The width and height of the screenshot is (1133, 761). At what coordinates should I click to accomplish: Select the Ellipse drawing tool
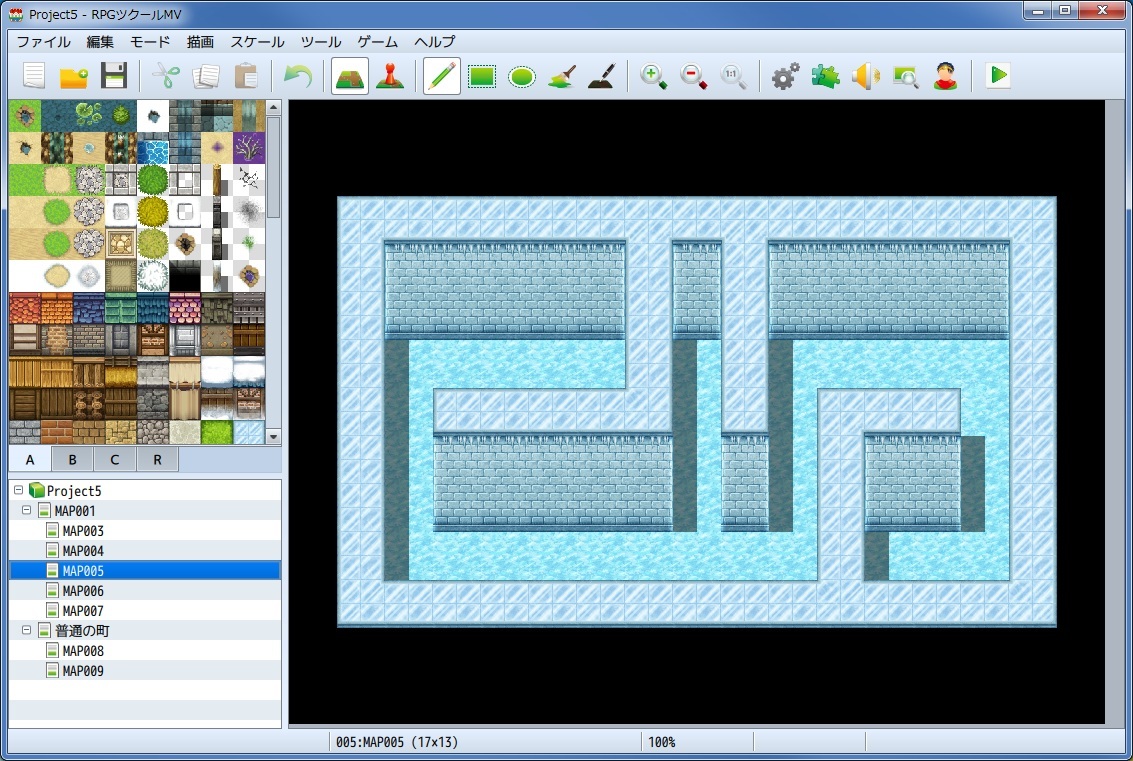[522, 76]
